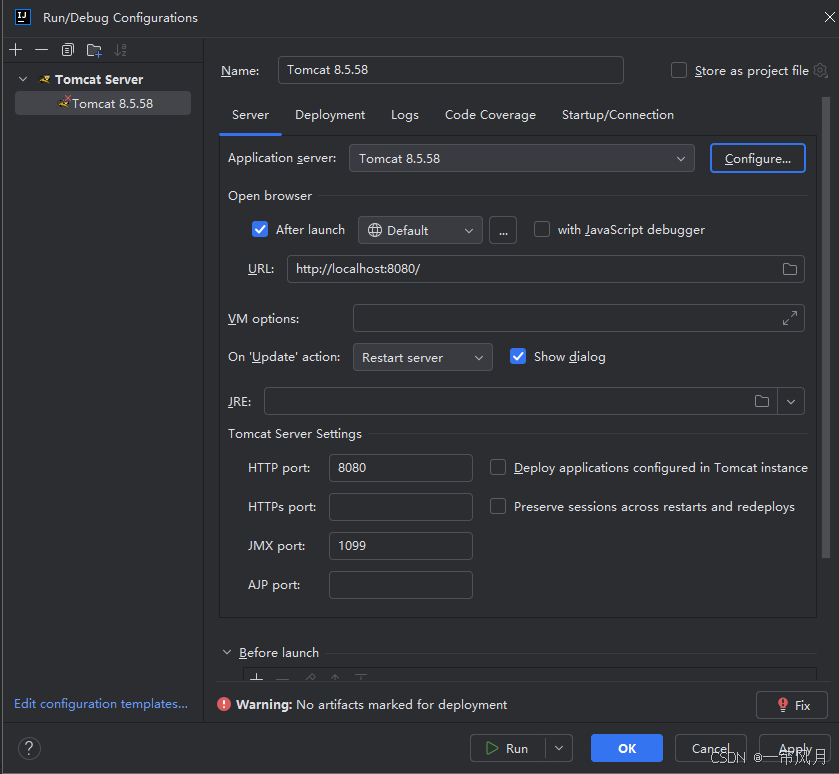Open browser selection ellipsis button
This screenshot has width=839, height=774.
click(x=503, y=230)
